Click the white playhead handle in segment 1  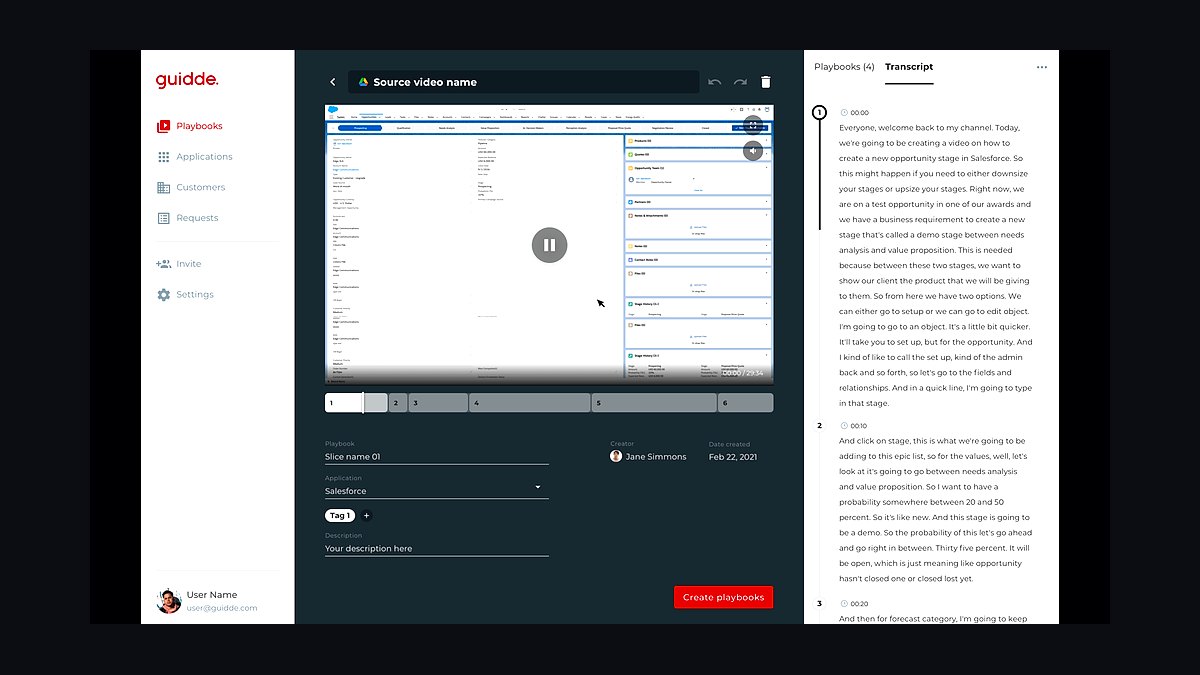pyautogui.click(x=363, y=403)
